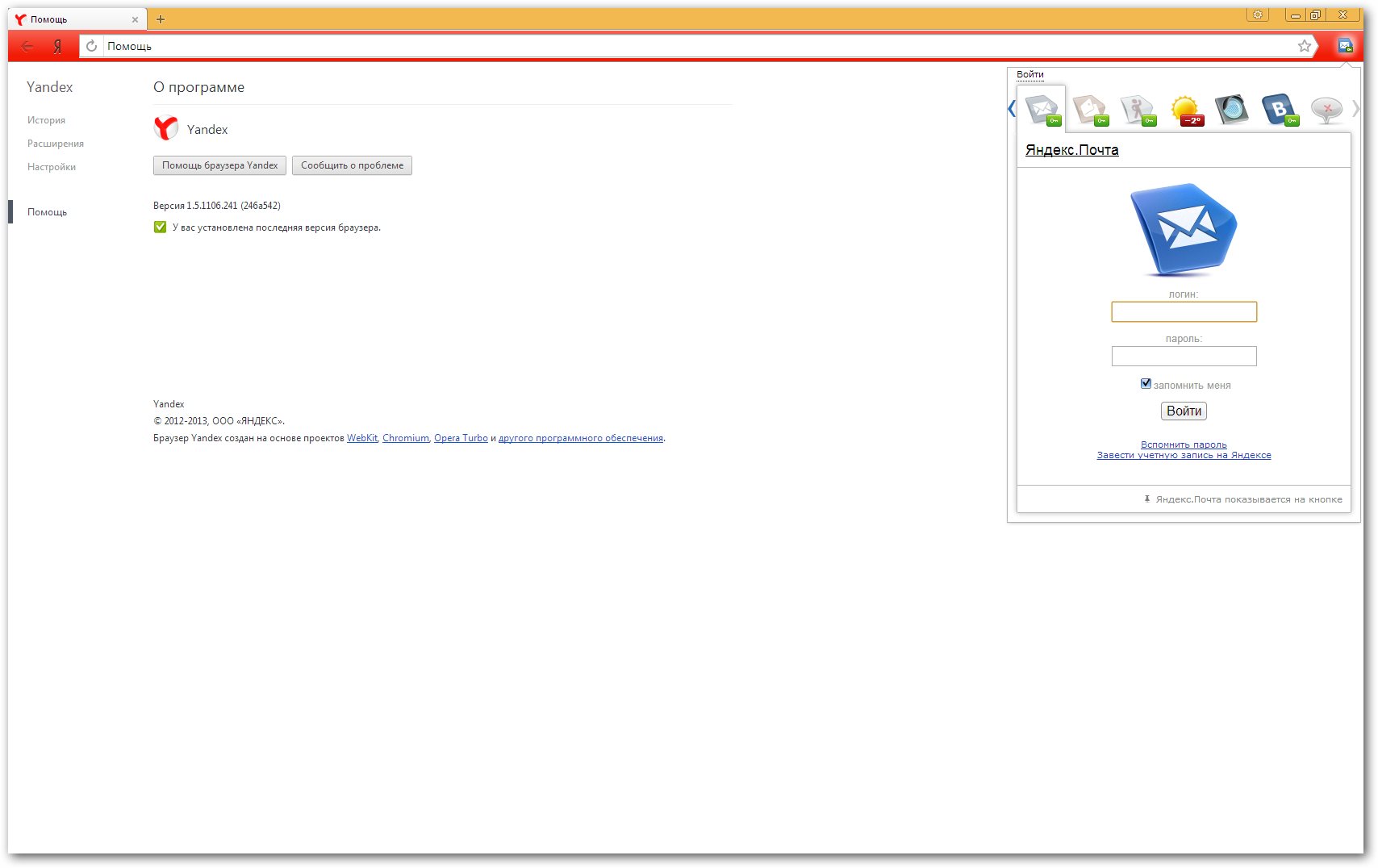Click the large Yandex Mail envelope logo
The width and height of the screenshot is (1378, 868).
tap(1184, 230)
